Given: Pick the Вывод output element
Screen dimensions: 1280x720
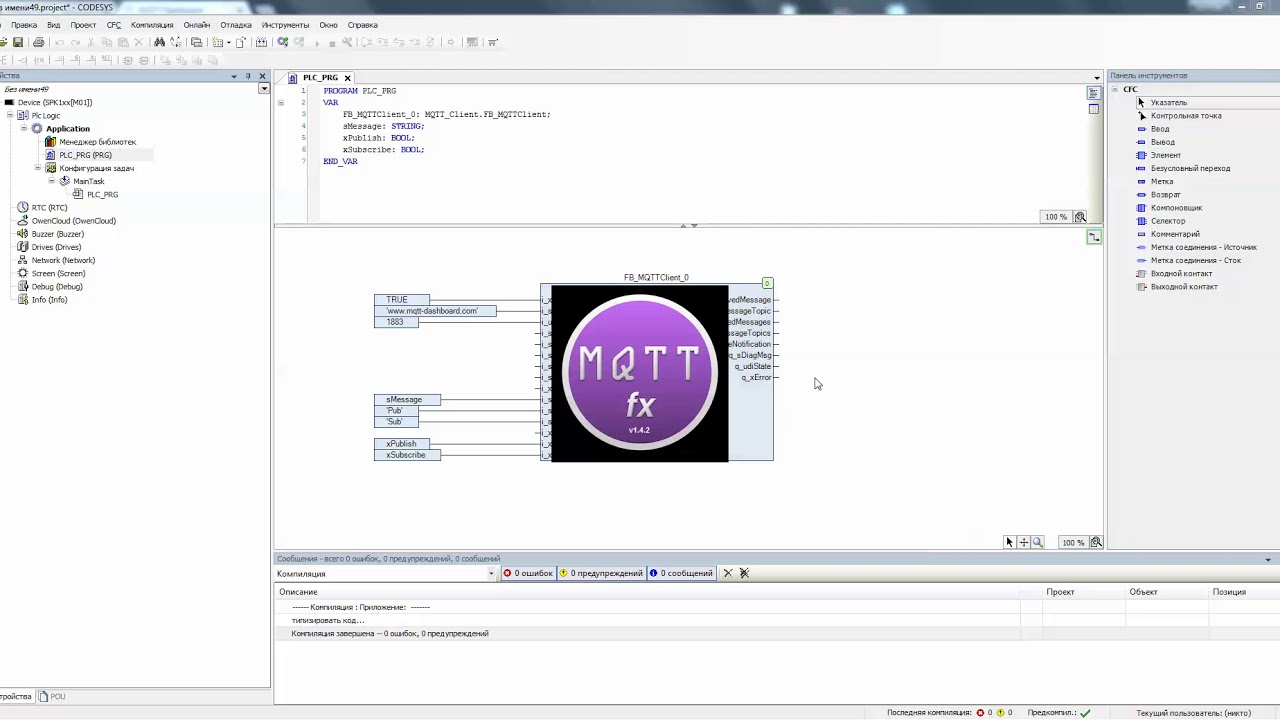Looking at the screenshot, I should [x=1162, y=142].
